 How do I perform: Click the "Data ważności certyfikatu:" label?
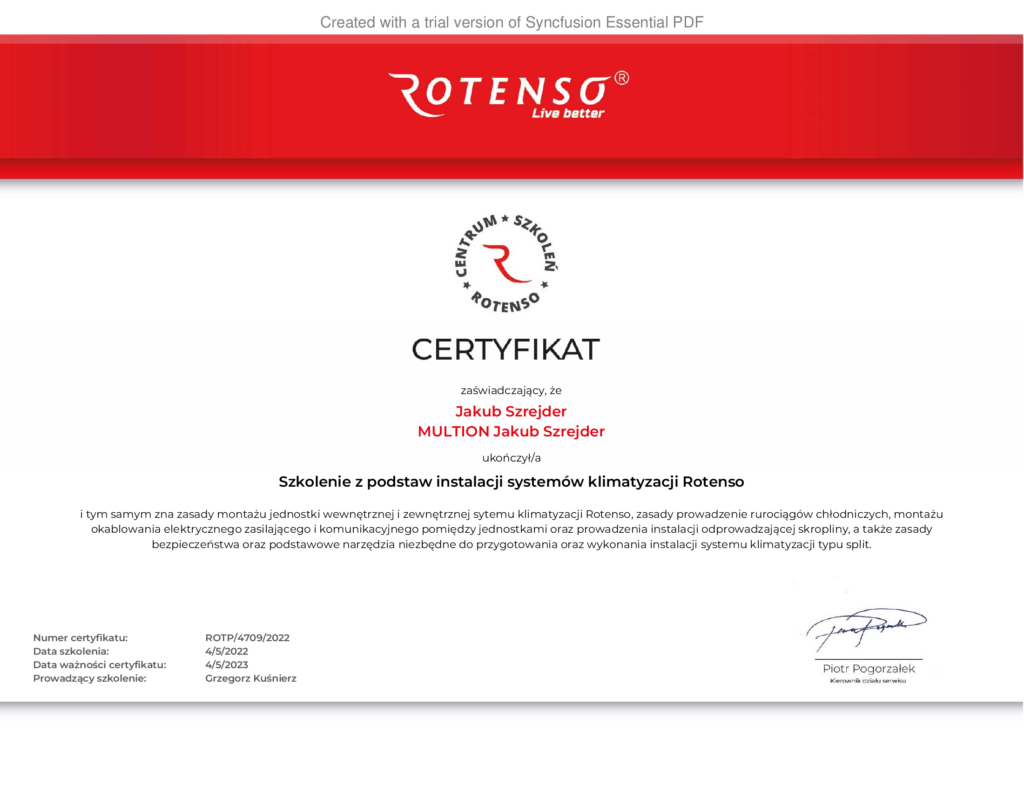point(99,664)
